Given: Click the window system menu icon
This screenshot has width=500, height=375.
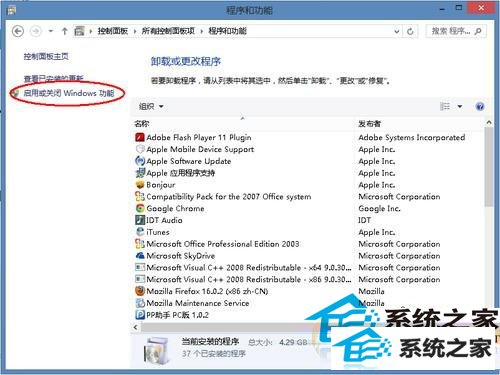Looking at the screenshot, I should pos(12,10).
